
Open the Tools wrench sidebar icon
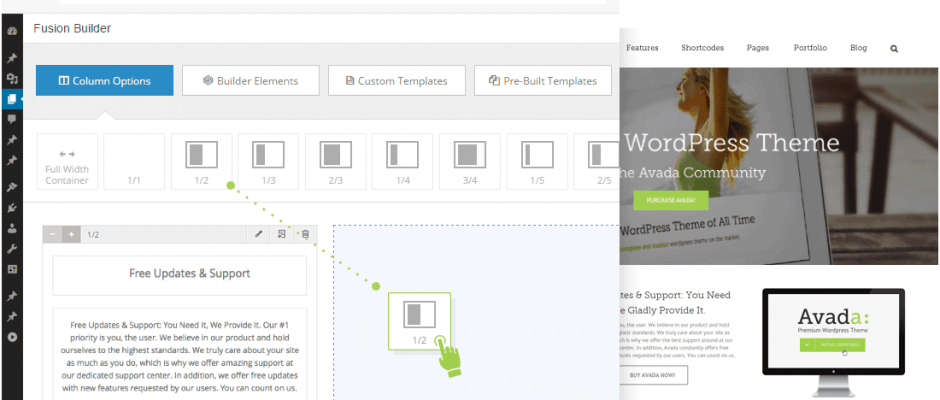point(12,249)
